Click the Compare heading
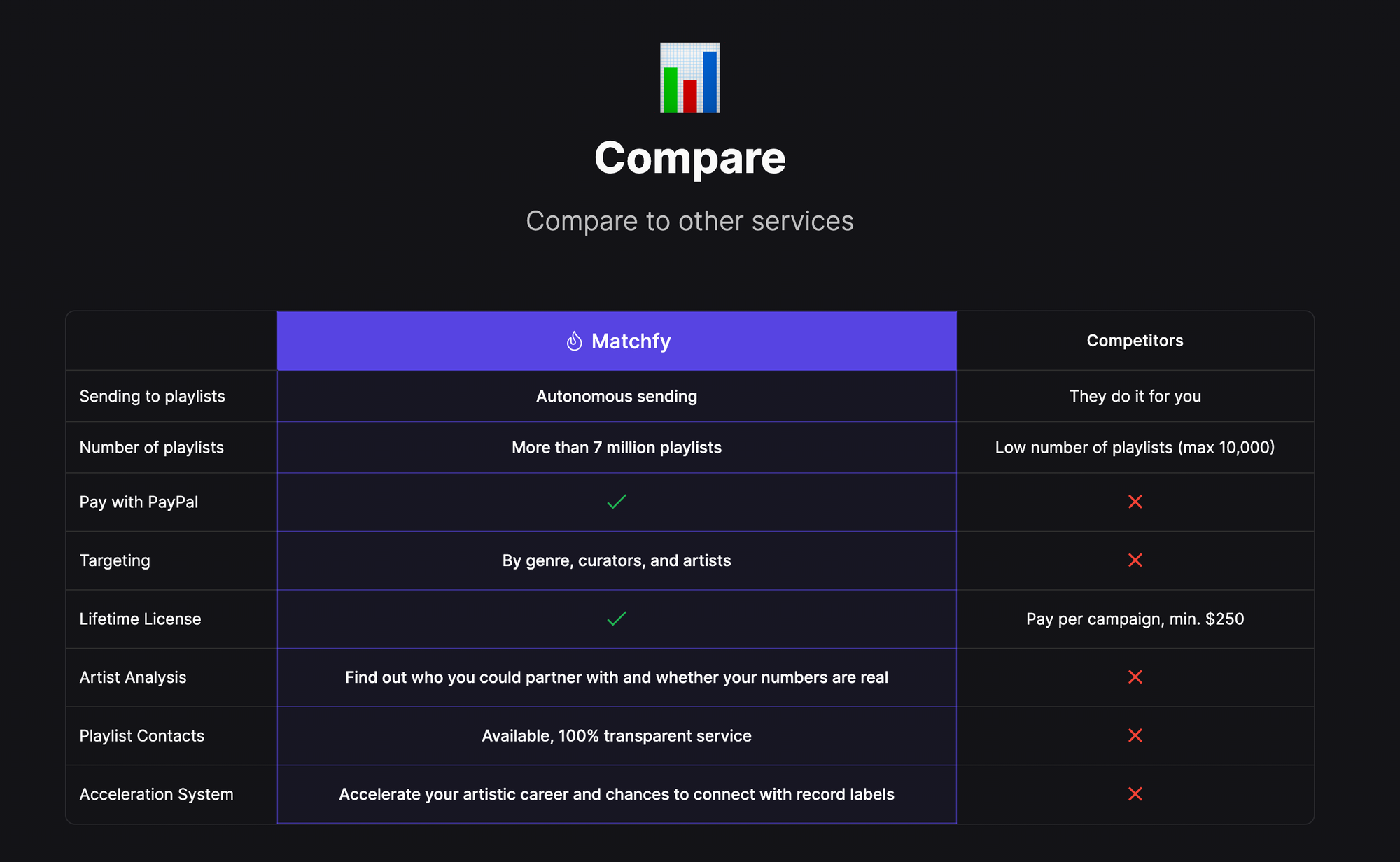1400x862 pixels. click(689, 157)
